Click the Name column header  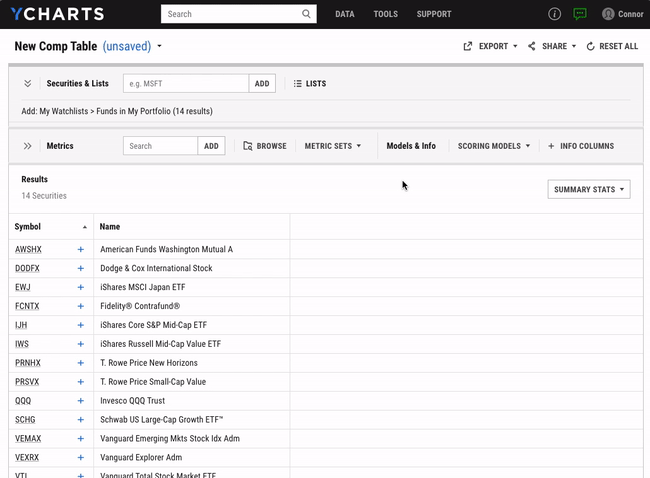(x=109, y=227)
